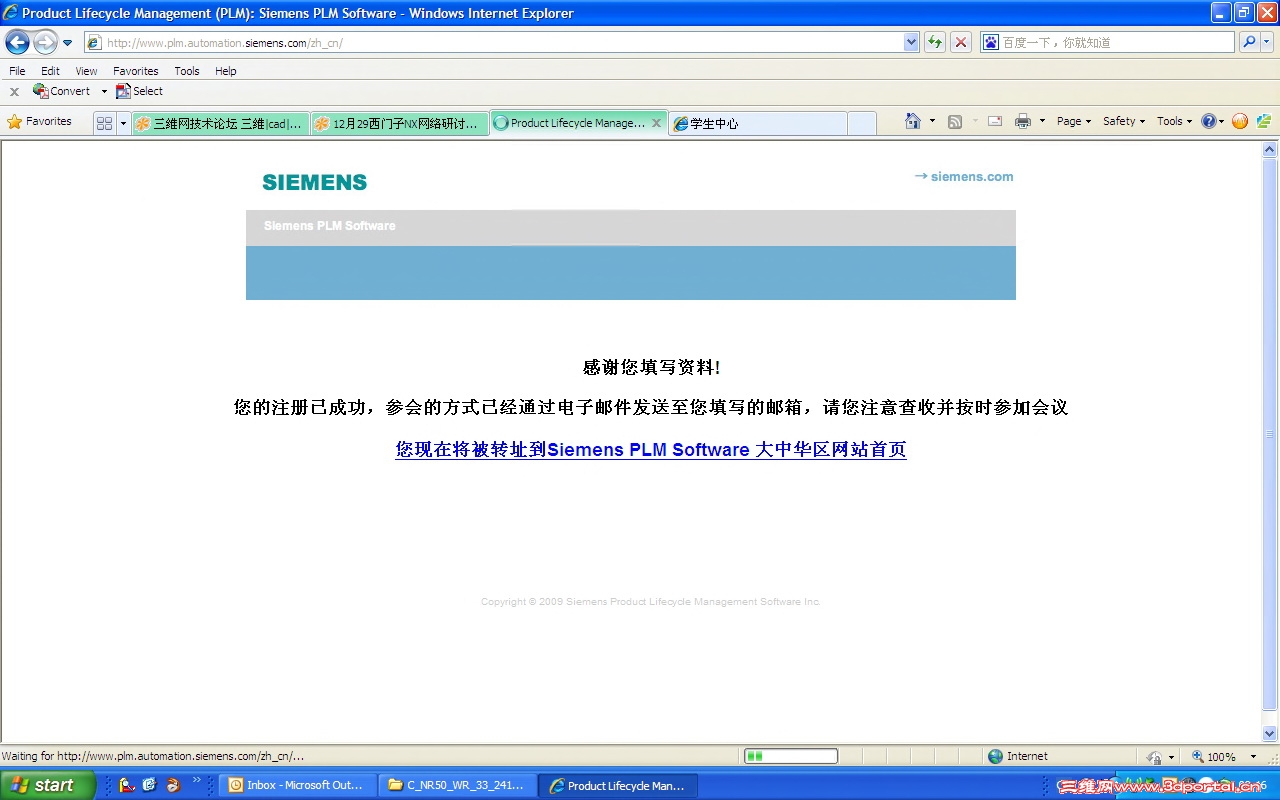Open the Page command bar menu
Screen dimensions: 1280x800
point(1074,121)
